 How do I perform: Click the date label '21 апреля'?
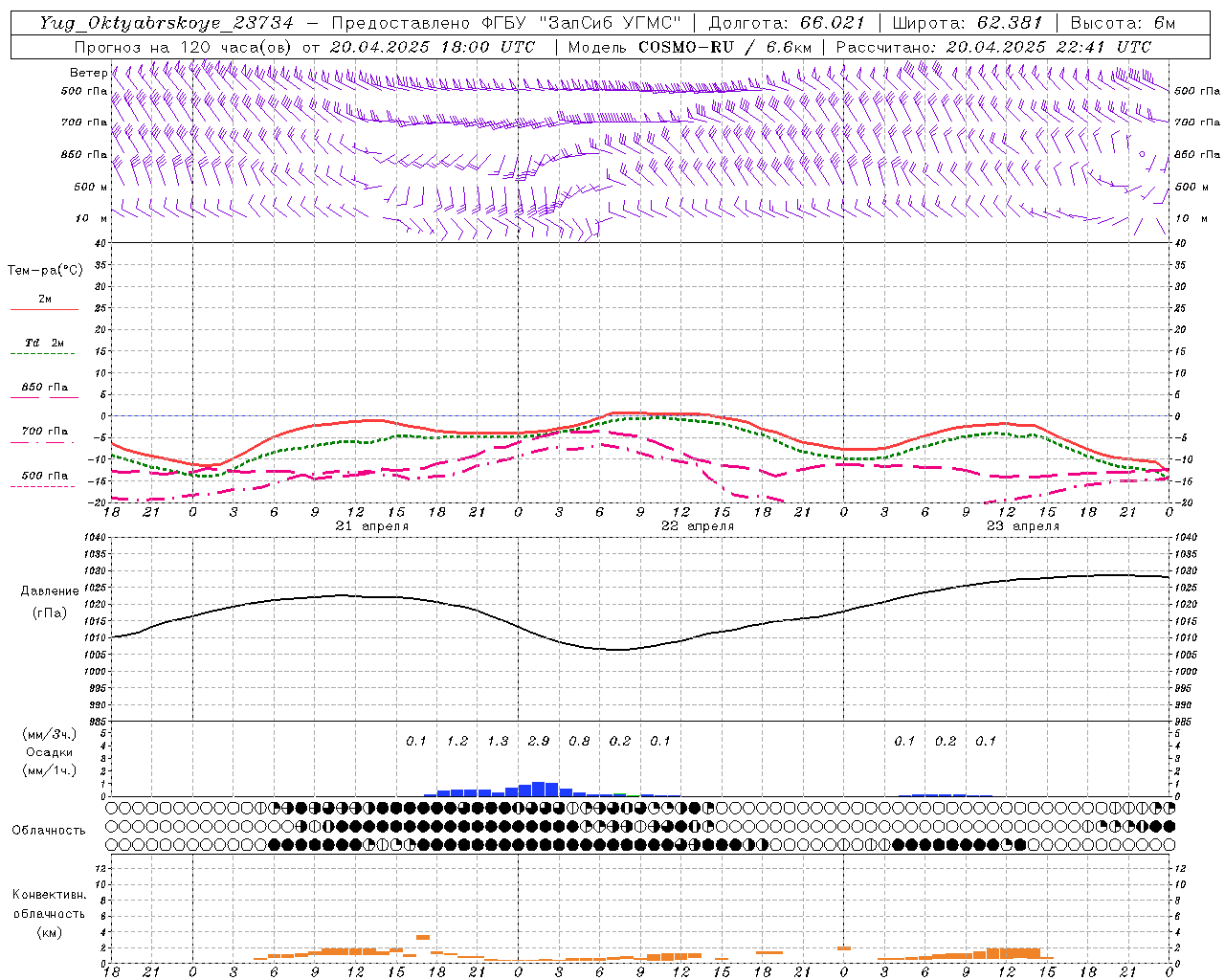[x=372, y=526]
